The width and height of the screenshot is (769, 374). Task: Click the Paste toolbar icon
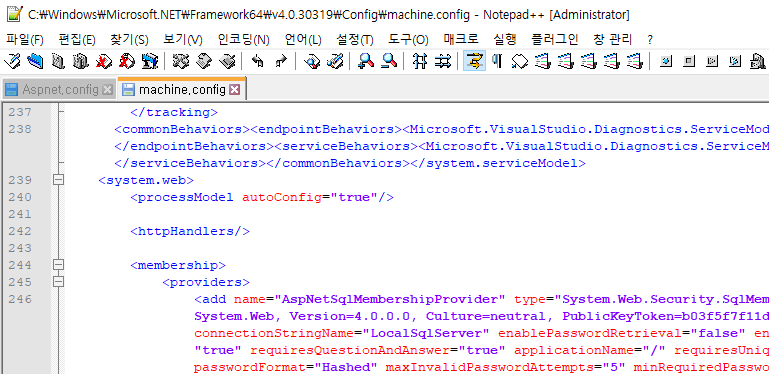227,61
